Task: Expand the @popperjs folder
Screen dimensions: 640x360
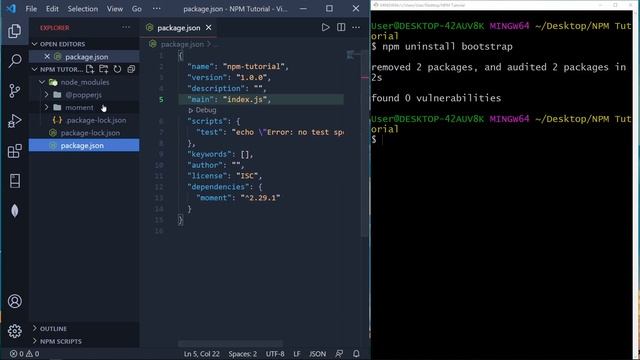Action: (x=46, y=95)
